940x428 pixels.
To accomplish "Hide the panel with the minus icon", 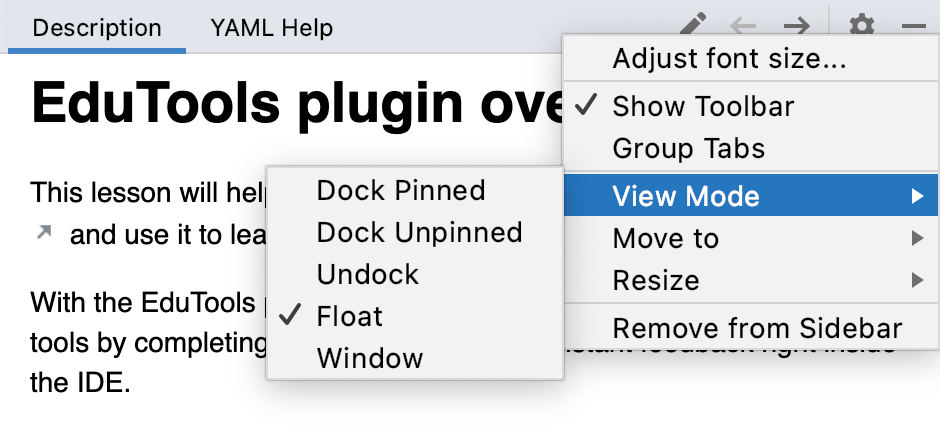I will pyautogui.click(x=914, y=26).
